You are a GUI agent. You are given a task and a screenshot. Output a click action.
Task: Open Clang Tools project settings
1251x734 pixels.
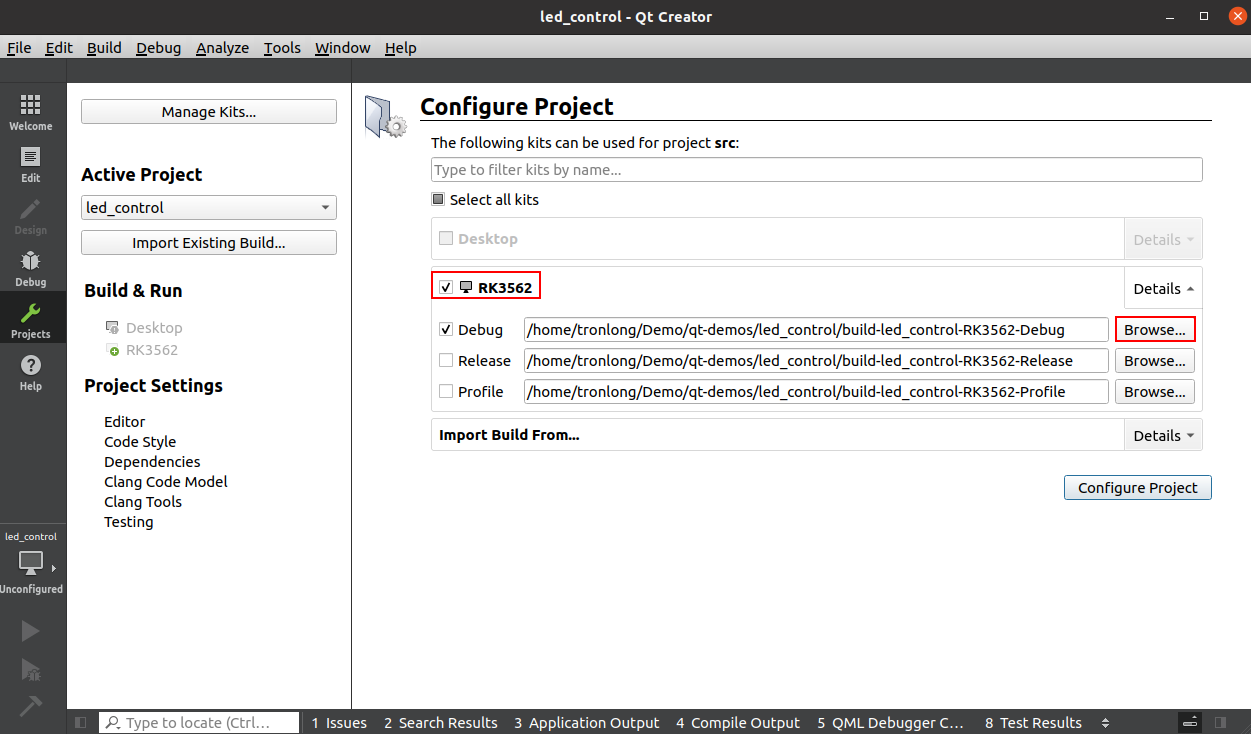click(x=143, y=502)
